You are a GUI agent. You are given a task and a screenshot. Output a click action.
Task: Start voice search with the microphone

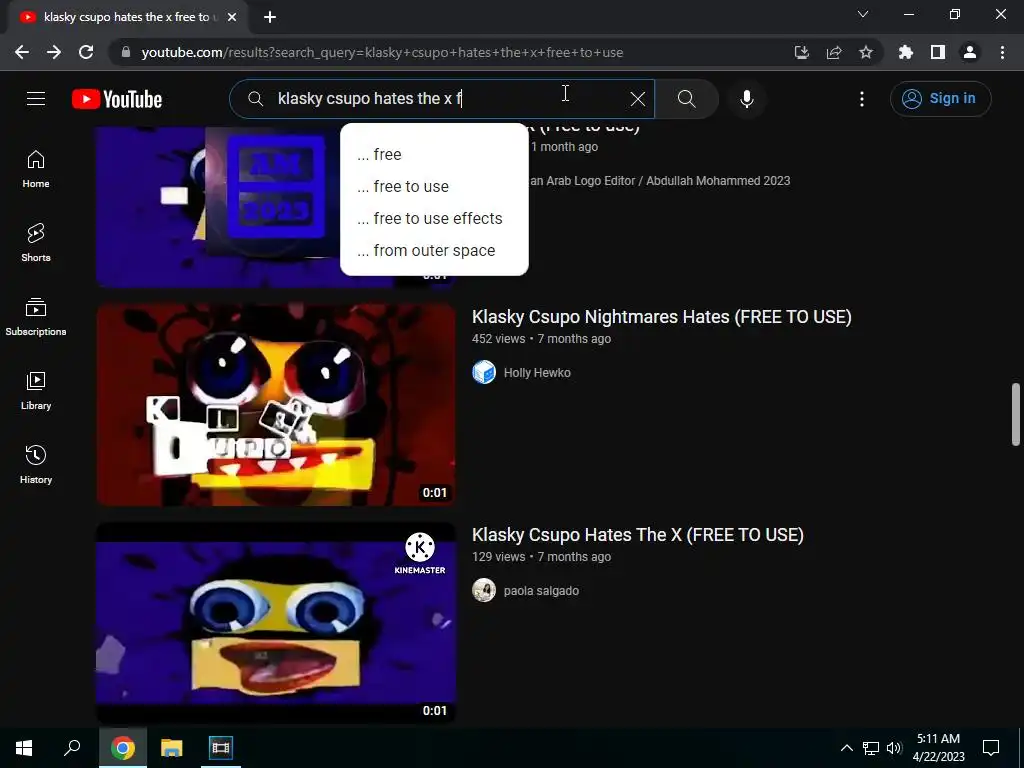(x=746, y=99)
